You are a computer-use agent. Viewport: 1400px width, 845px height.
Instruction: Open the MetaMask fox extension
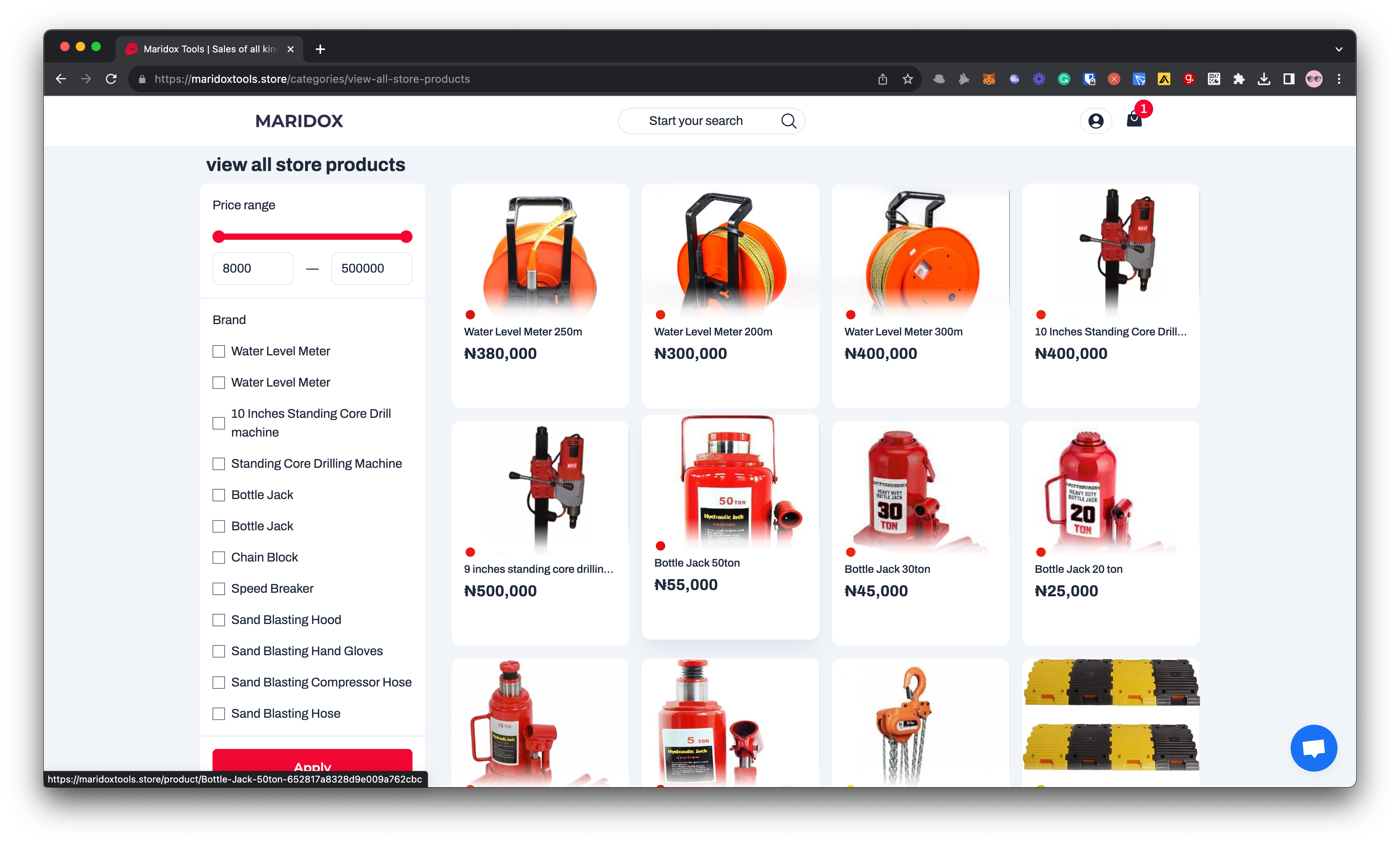tap(989, 79)
